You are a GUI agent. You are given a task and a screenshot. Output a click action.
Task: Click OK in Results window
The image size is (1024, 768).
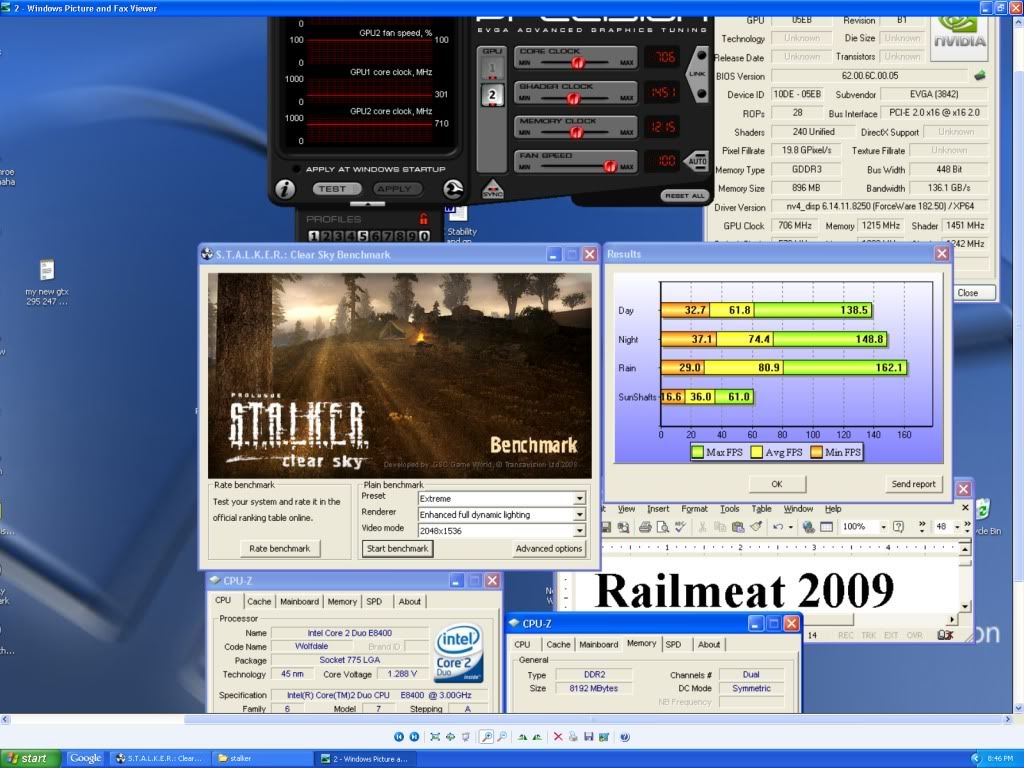[x=776, y=484]
